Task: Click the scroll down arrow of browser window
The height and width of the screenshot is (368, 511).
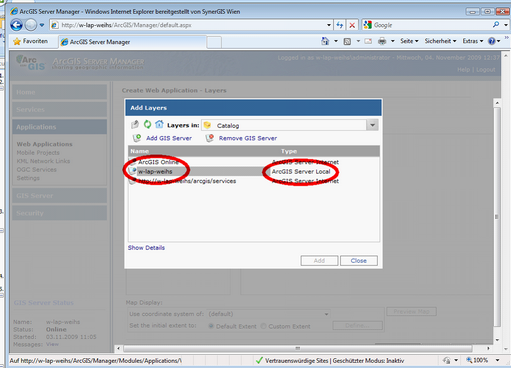Action: click(x=506, y=349)
